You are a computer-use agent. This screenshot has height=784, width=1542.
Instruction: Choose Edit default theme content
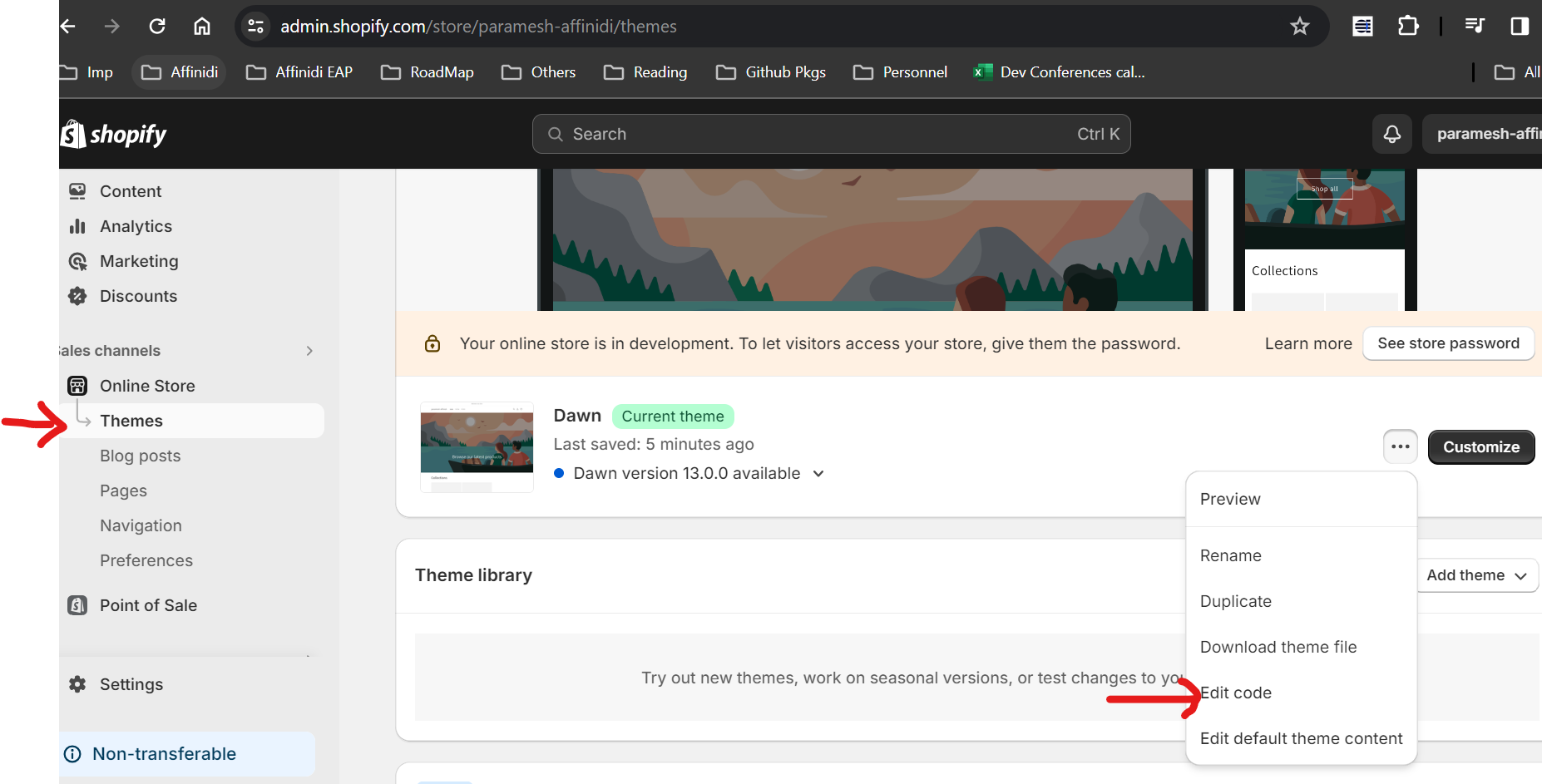[1301, 738]
